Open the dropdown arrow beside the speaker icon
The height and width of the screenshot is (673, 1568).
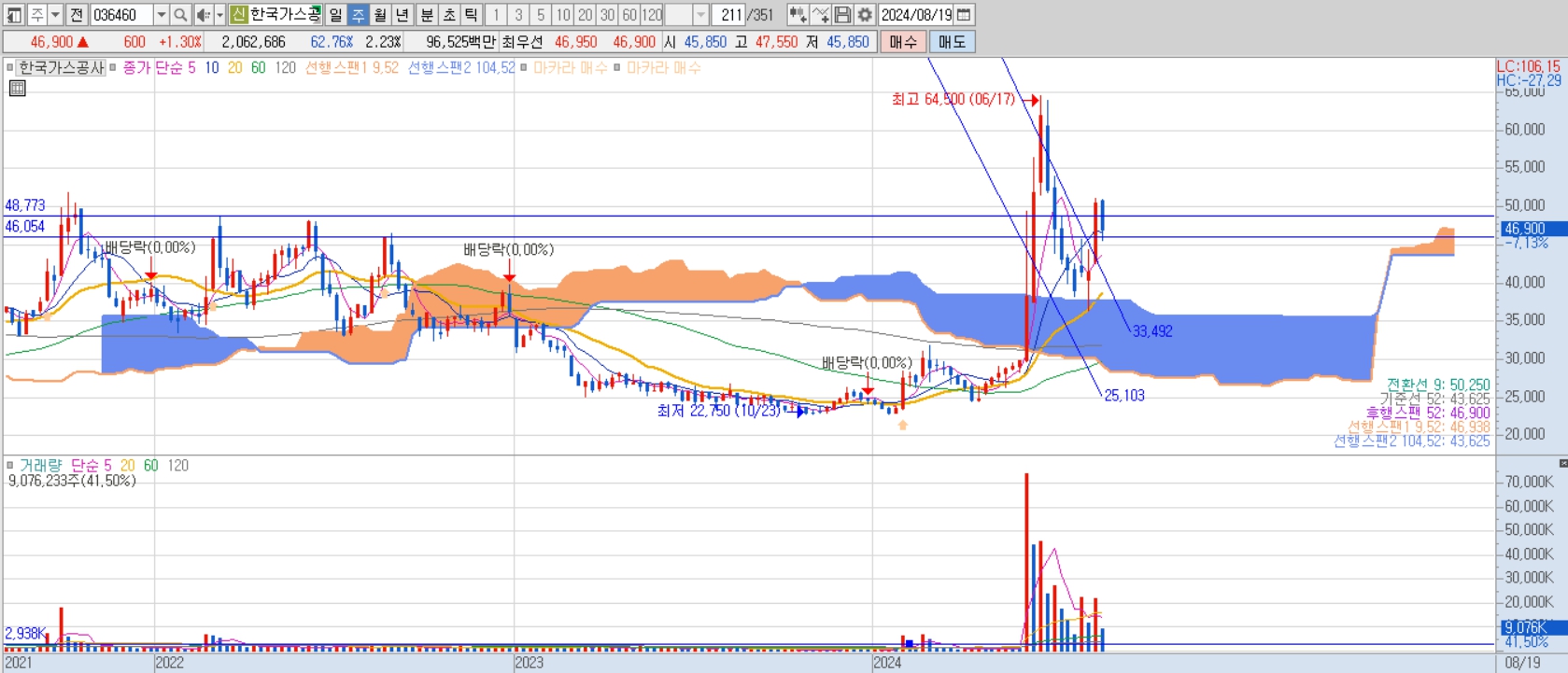pos(220,15)
